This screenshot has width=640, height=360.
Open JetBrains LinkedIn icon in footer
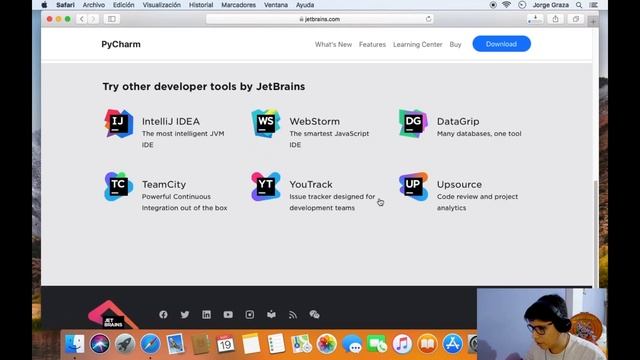tap(207, 314)
